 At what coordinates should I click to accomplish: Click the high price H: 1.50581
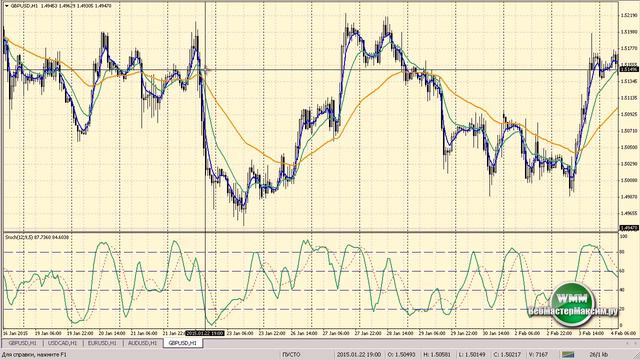437,355
